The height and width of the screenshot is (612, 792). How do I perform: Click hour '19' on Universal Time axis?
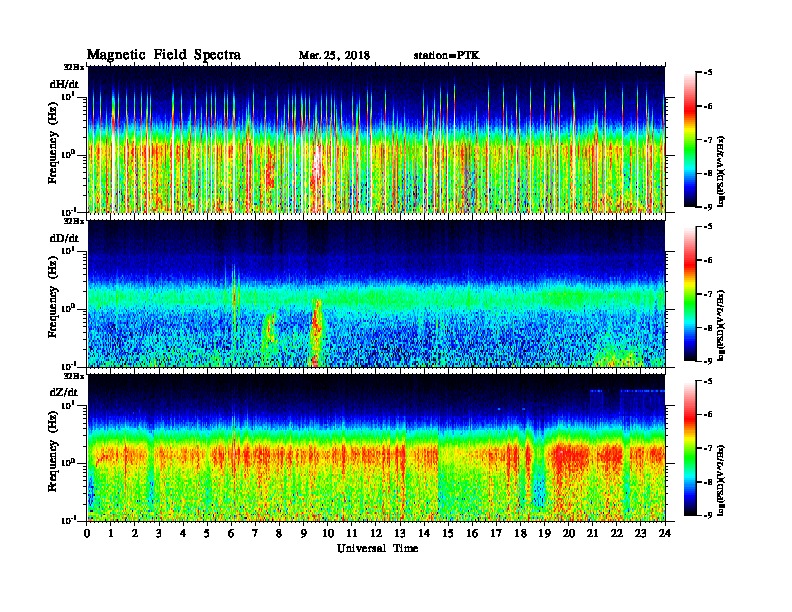coord(544,534)
